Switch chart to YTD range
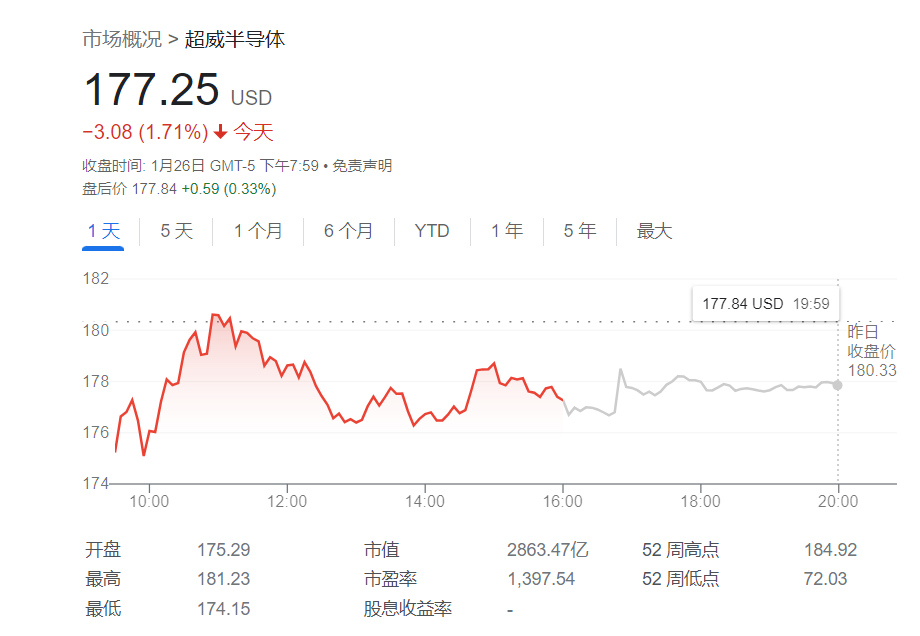 point(432,231)
